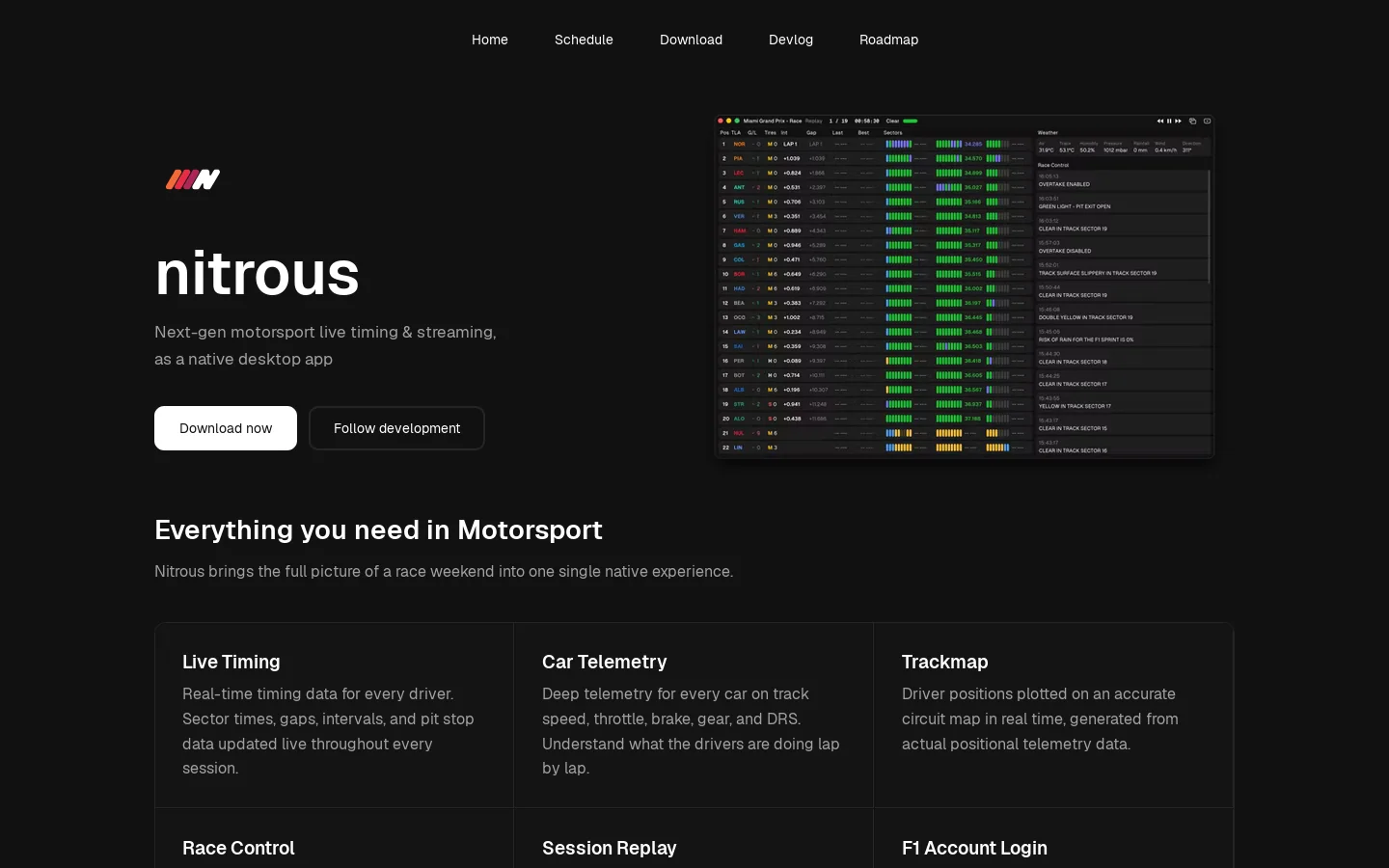This screenshot has width=1389, height=868.
Task: Click the F1 Account Login heading
Action: (x=974, y=848)
